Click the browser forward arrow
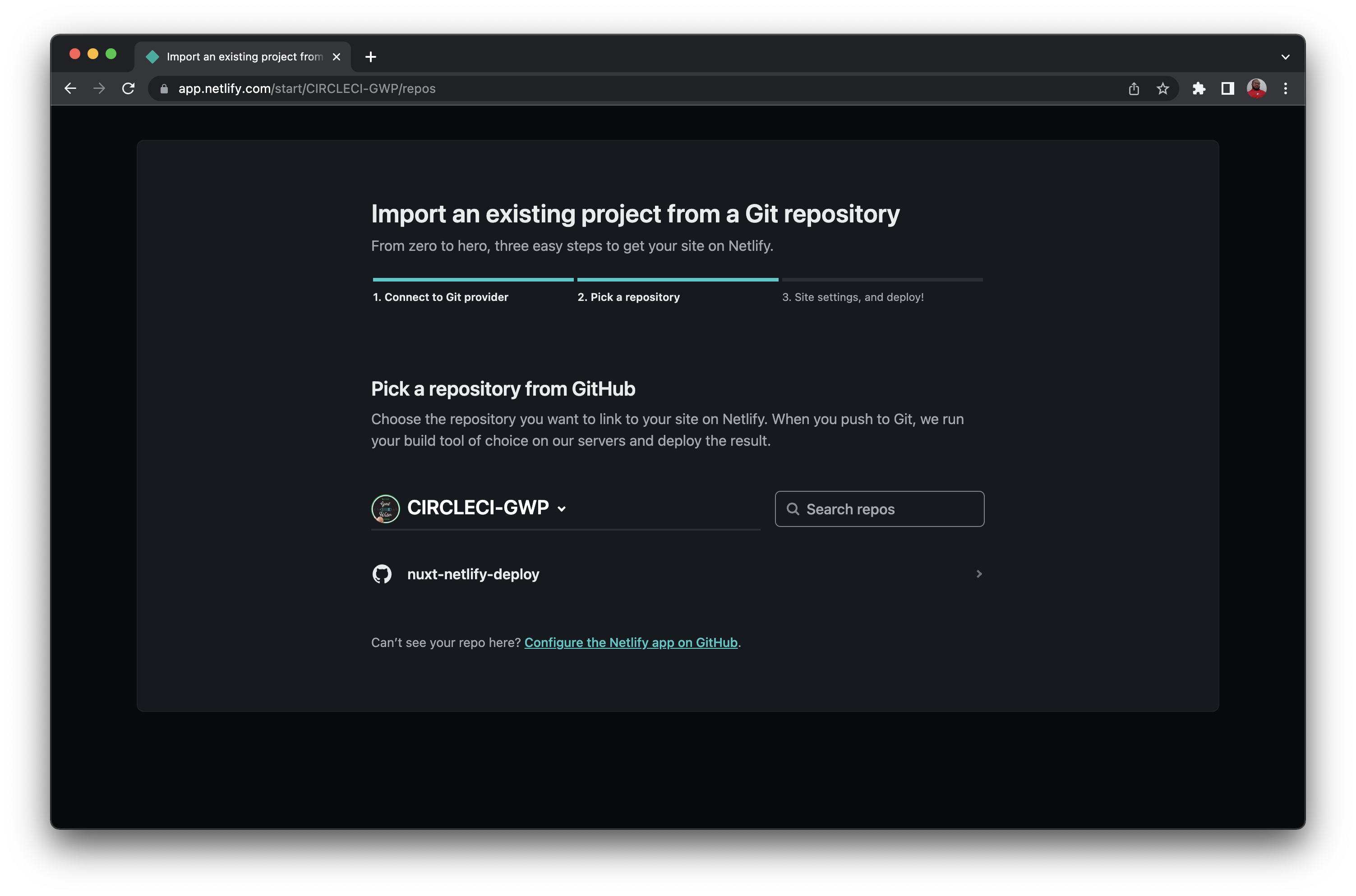 99,88
